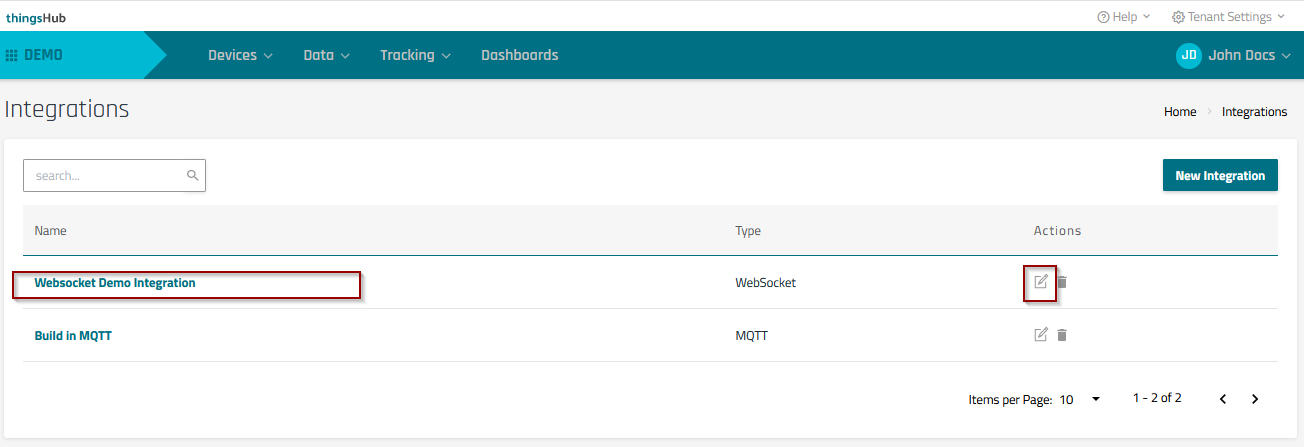
Task: Change the items per page dropdown
Action: pyautogui.click(x=1080, y=399)
